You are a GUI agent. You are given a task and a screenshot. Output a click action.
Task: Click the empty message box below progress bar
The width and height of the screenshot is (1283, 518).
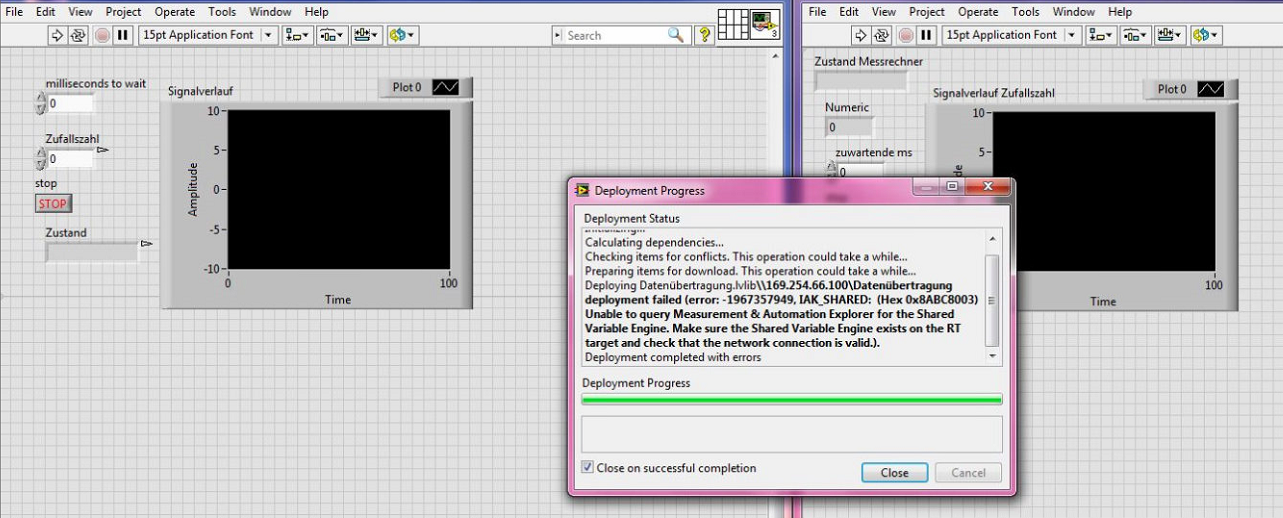coord(792,434)
